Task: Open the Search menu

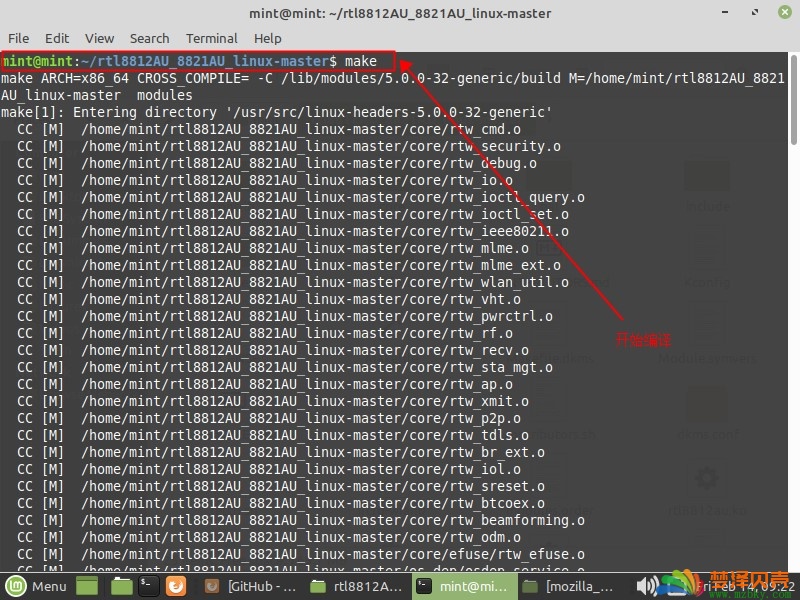Action: [149, 38]
